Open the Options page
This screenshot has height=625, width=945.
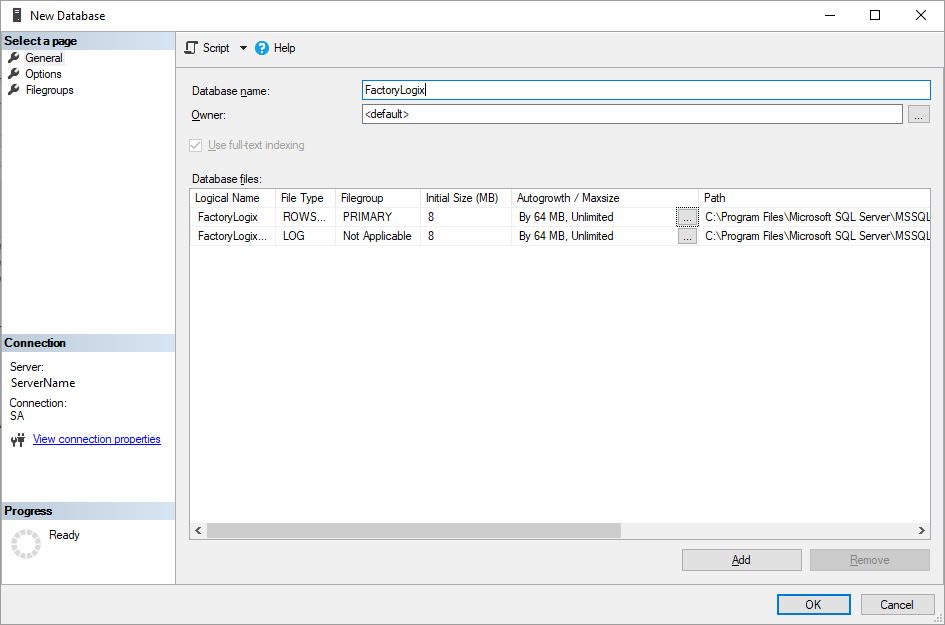click(x=42, y=73)
